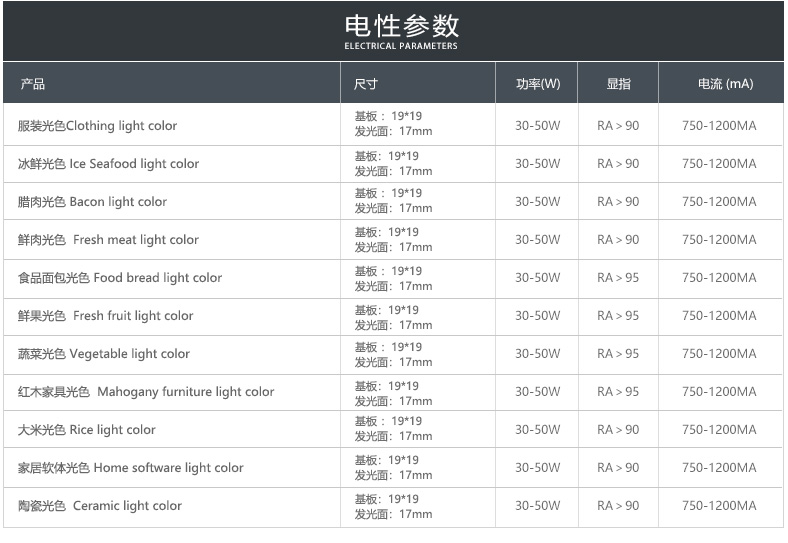Select the Bacon light color product name
Screen dimensions: 788x543
[92, 202]
